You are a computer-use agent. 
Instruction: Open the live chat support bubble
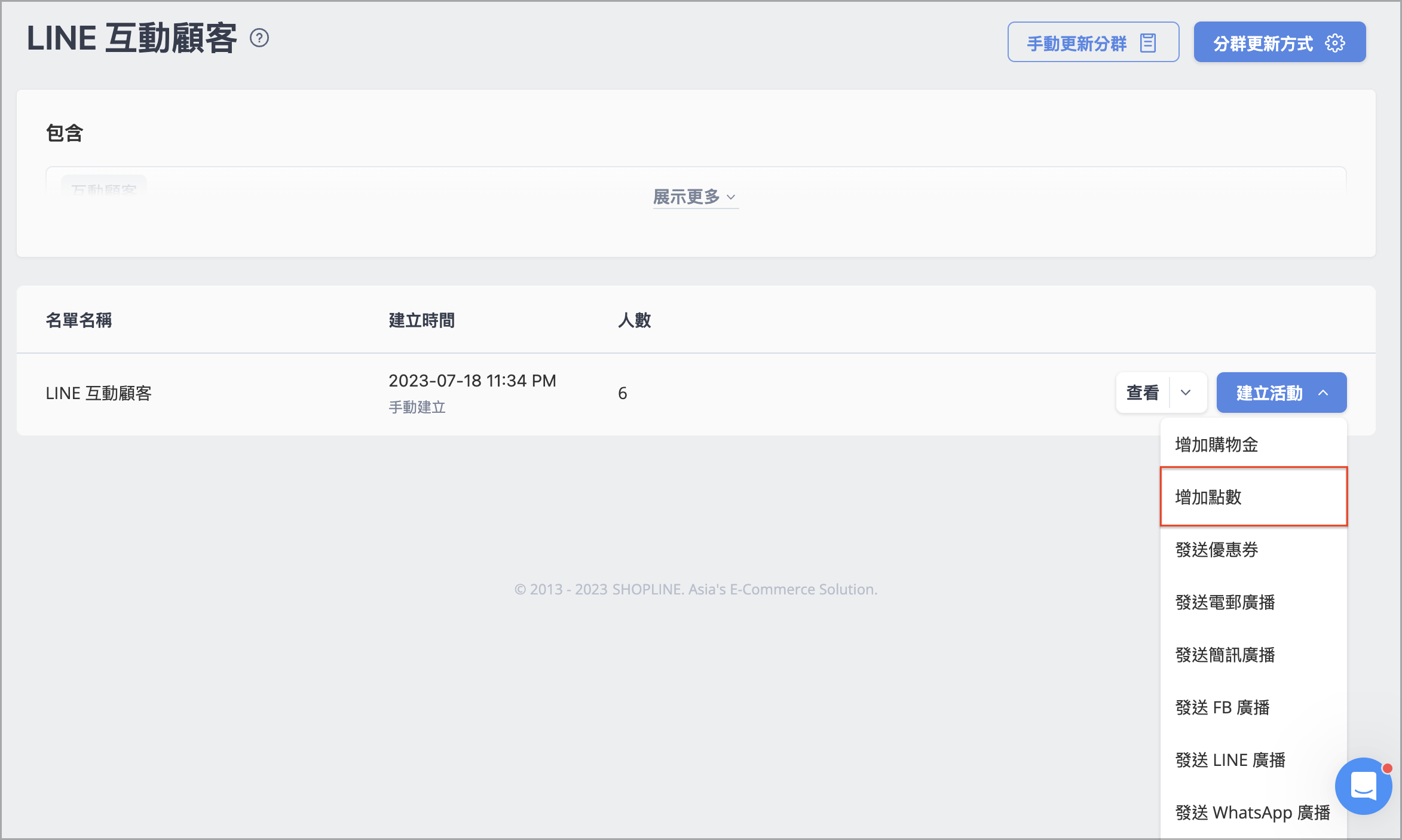[1363, 786]
